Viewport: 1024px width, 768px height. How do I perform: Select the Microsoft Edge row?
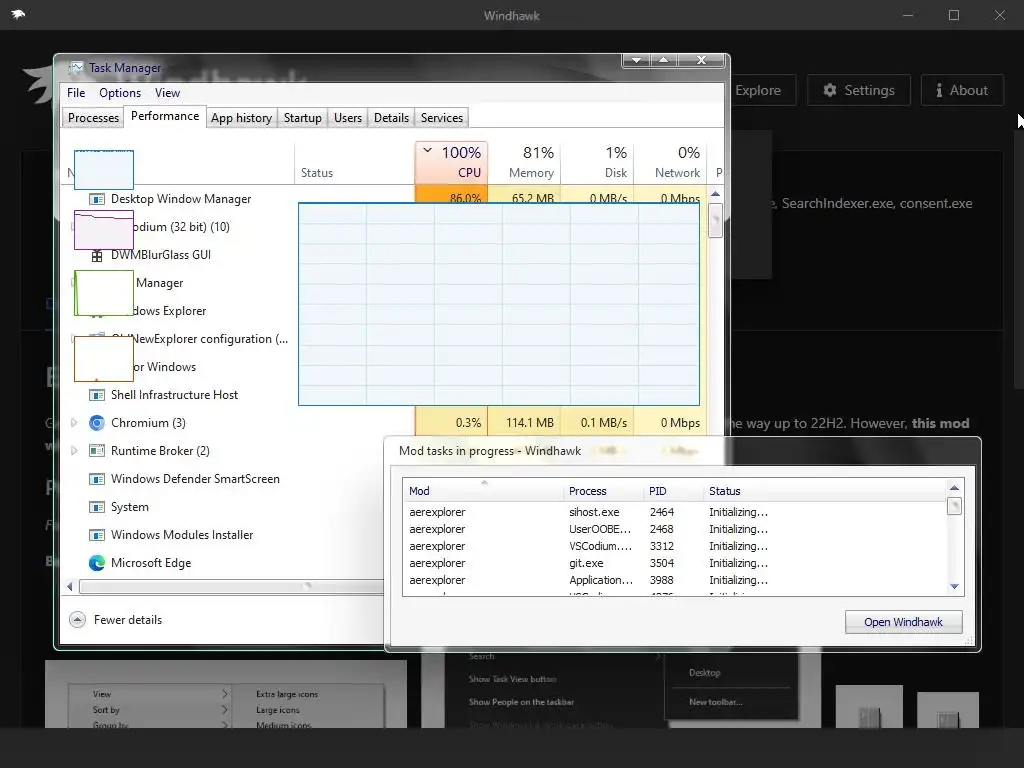151,562
